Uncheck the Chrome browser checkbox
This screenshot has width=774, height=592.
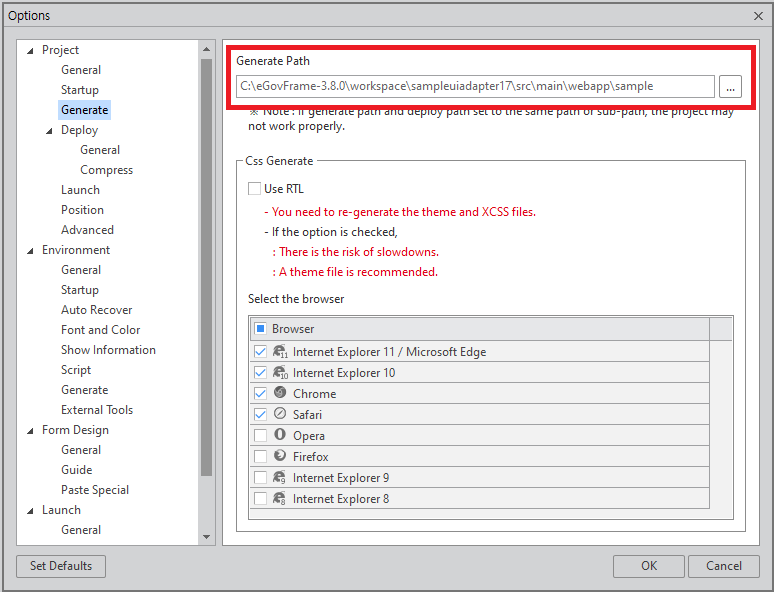pyautogui.click(x=260, y=394)
